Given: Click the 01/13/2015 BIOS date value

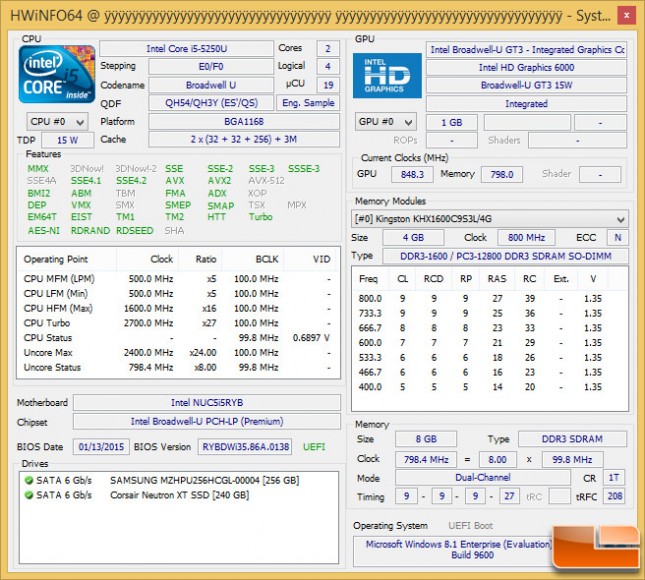Looking at the screenshot, I should [101, 447].
